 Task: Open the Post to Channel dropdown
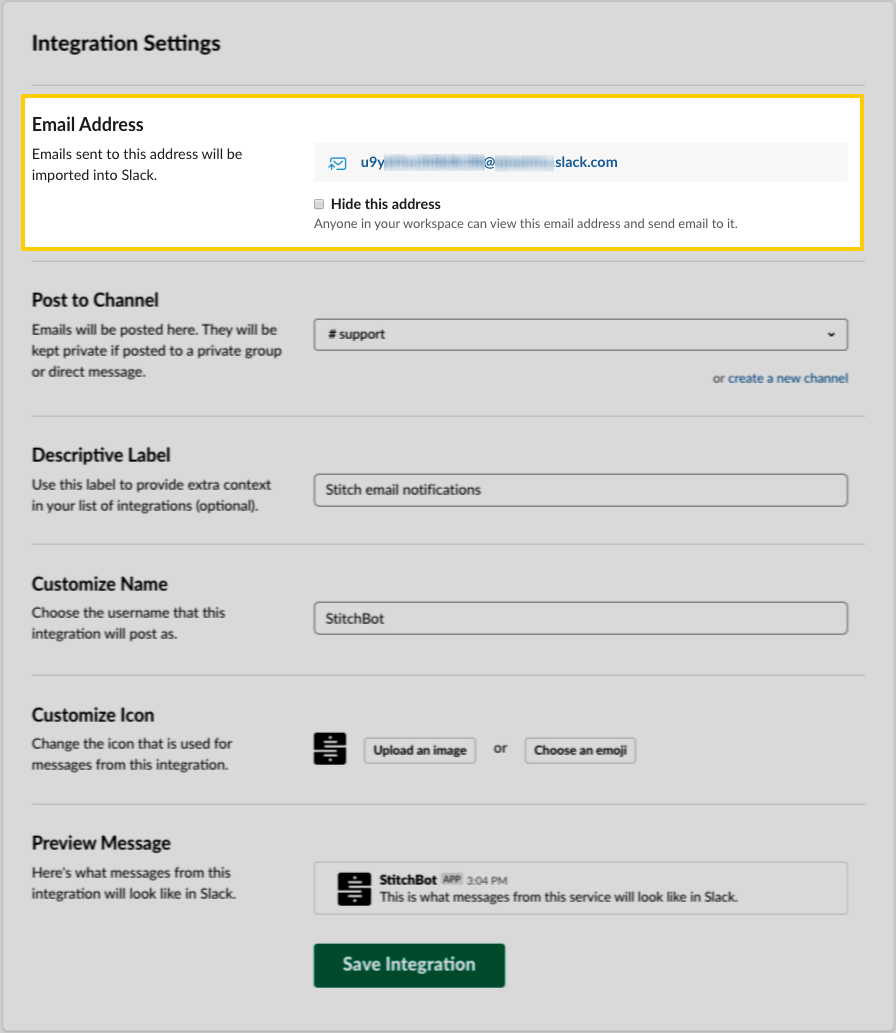tap(580, 335)
